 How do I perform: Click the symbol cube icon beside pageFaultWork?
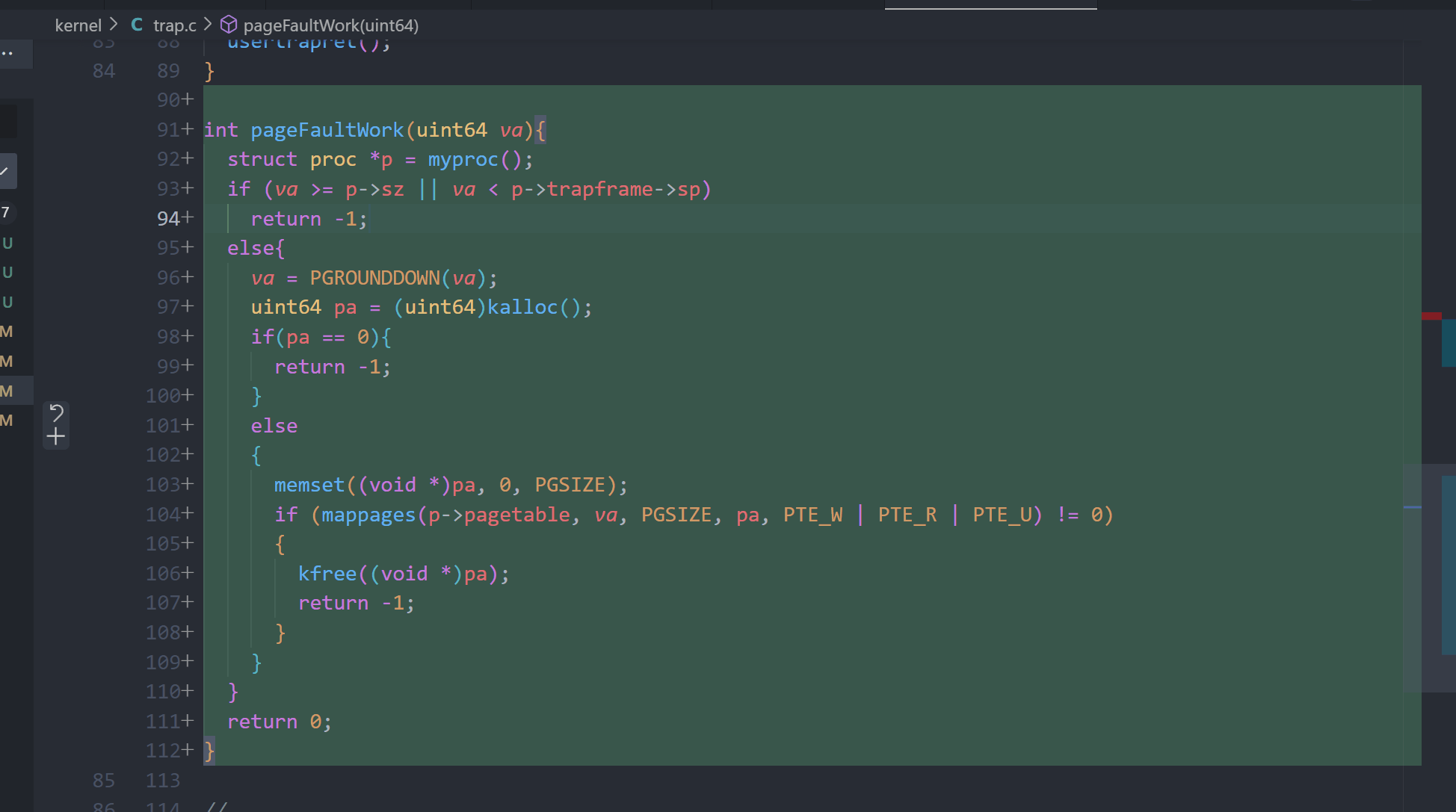(229, 25)
